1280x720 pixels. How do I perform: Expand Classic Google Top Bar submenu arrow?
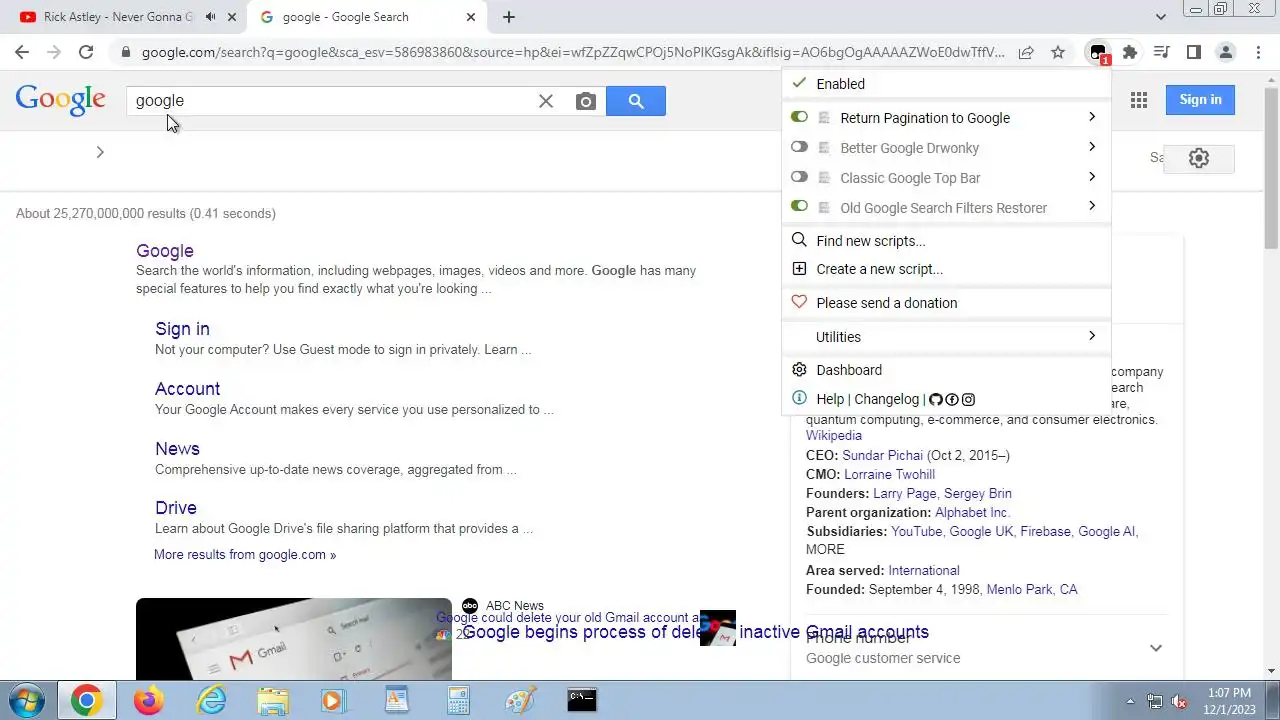1091,177
